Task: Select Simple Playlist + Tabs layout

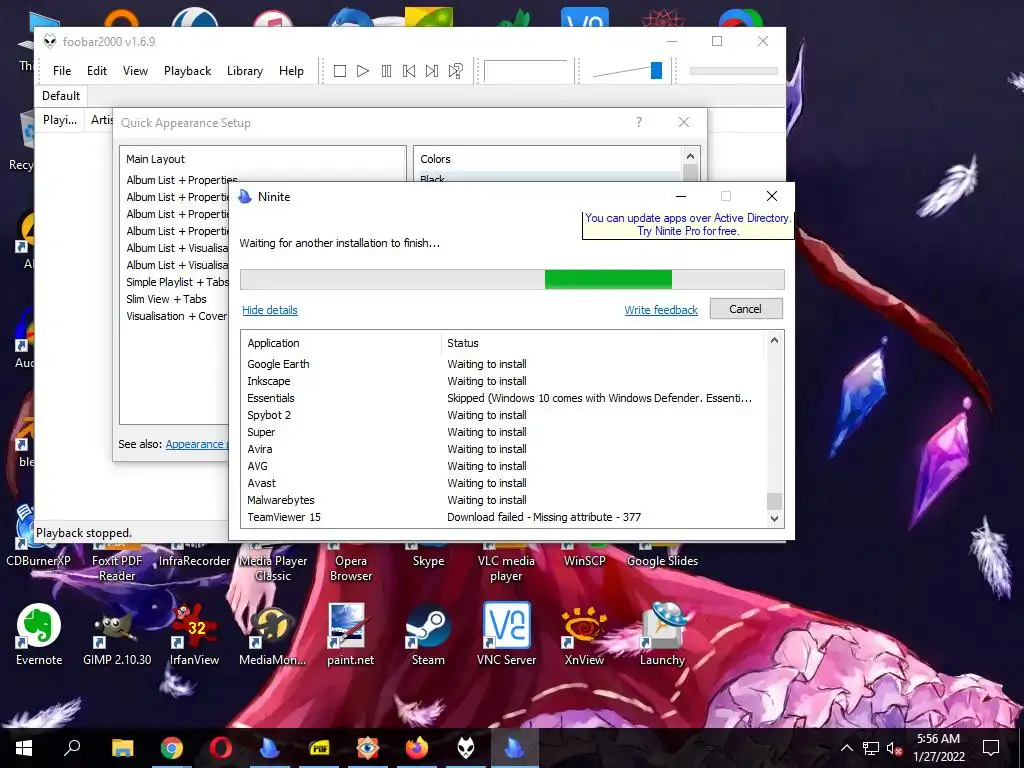Action: 177,282
